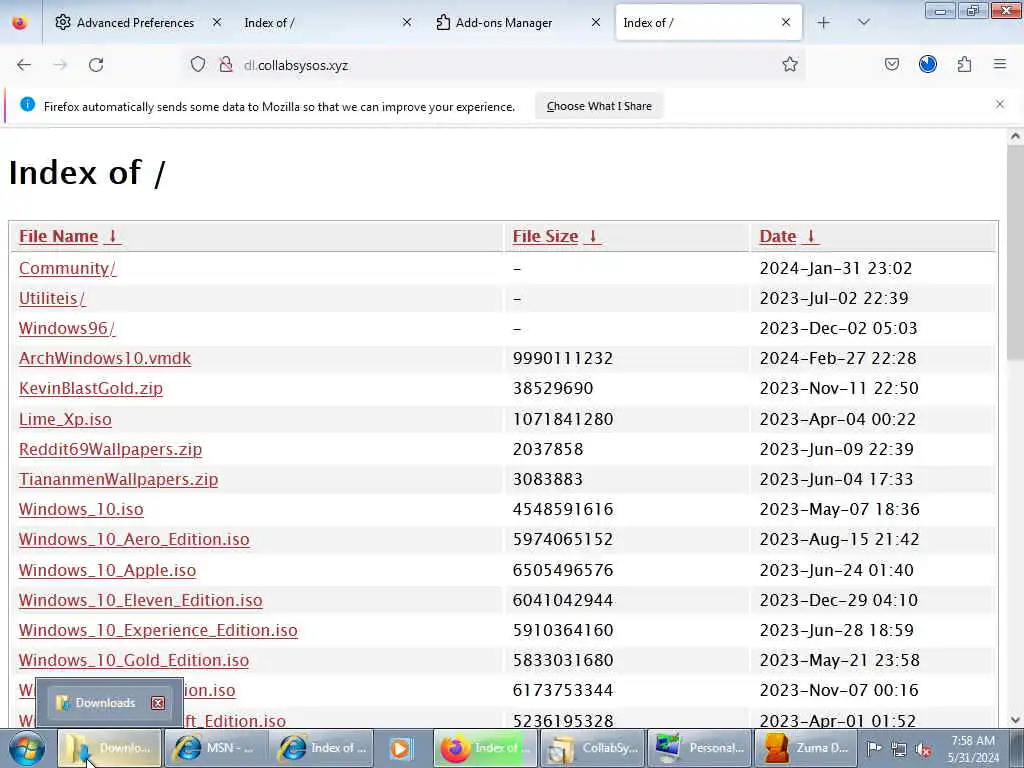
Task: Click the scrollbar down arrow
Action: click(1015, 720)
